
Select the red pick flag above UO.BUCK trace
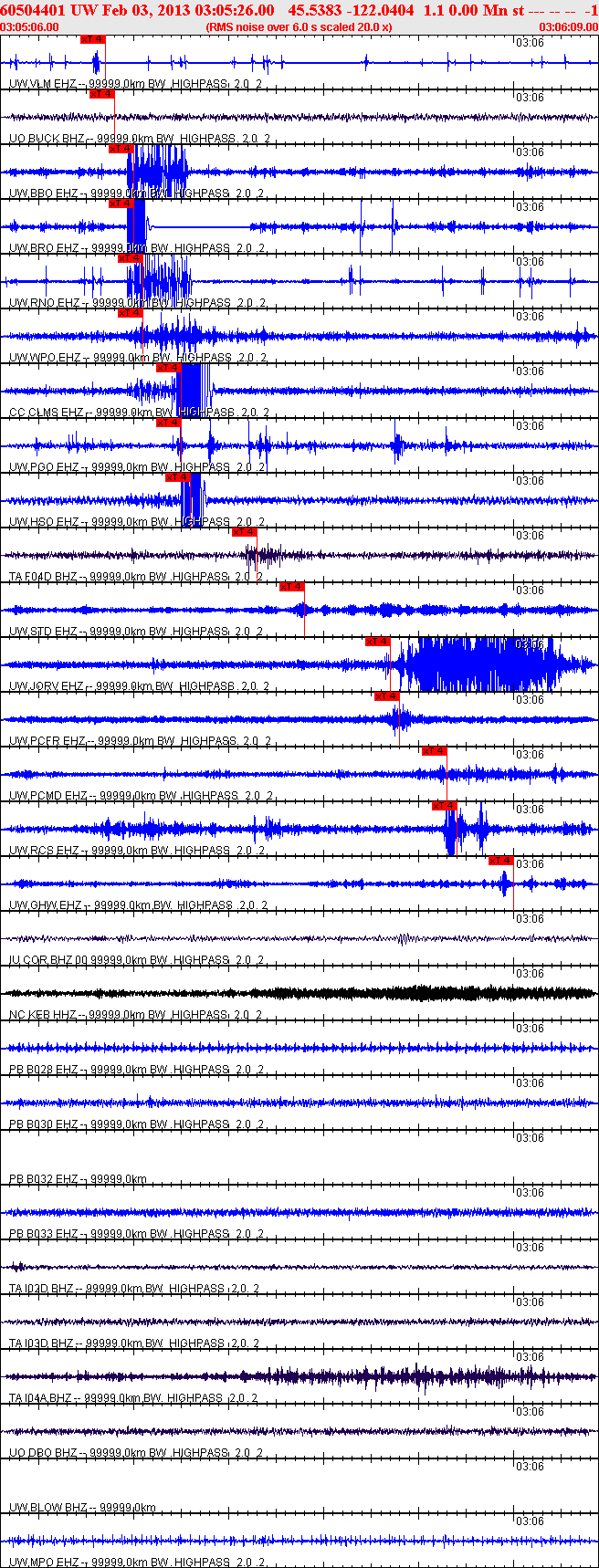coord(101,94)
